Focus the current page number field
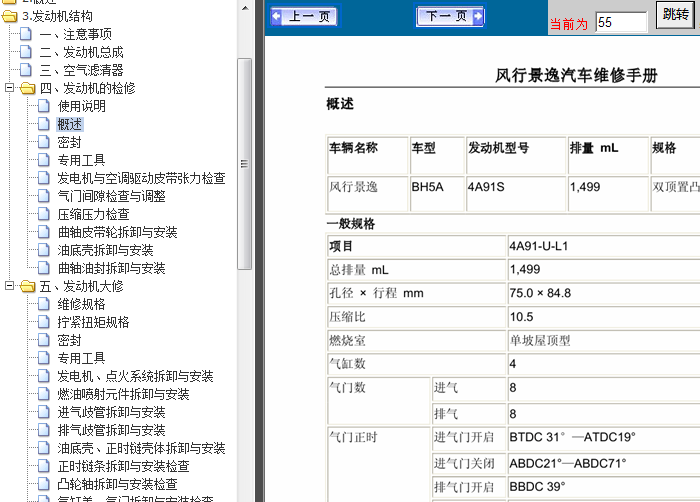 click(x=621, y=22)
